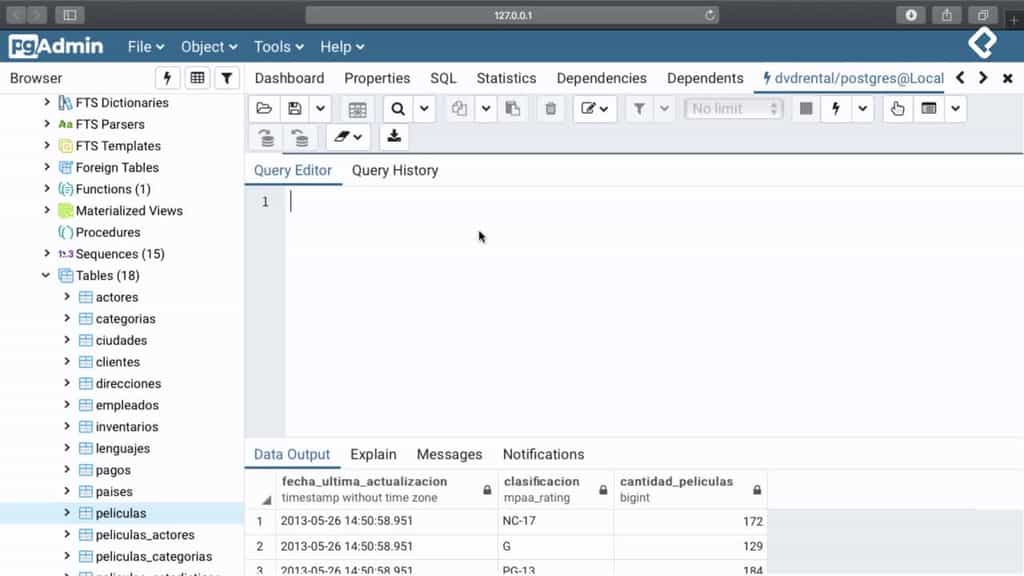Open a SQL file using the folder icon

[x=263, y=108]
